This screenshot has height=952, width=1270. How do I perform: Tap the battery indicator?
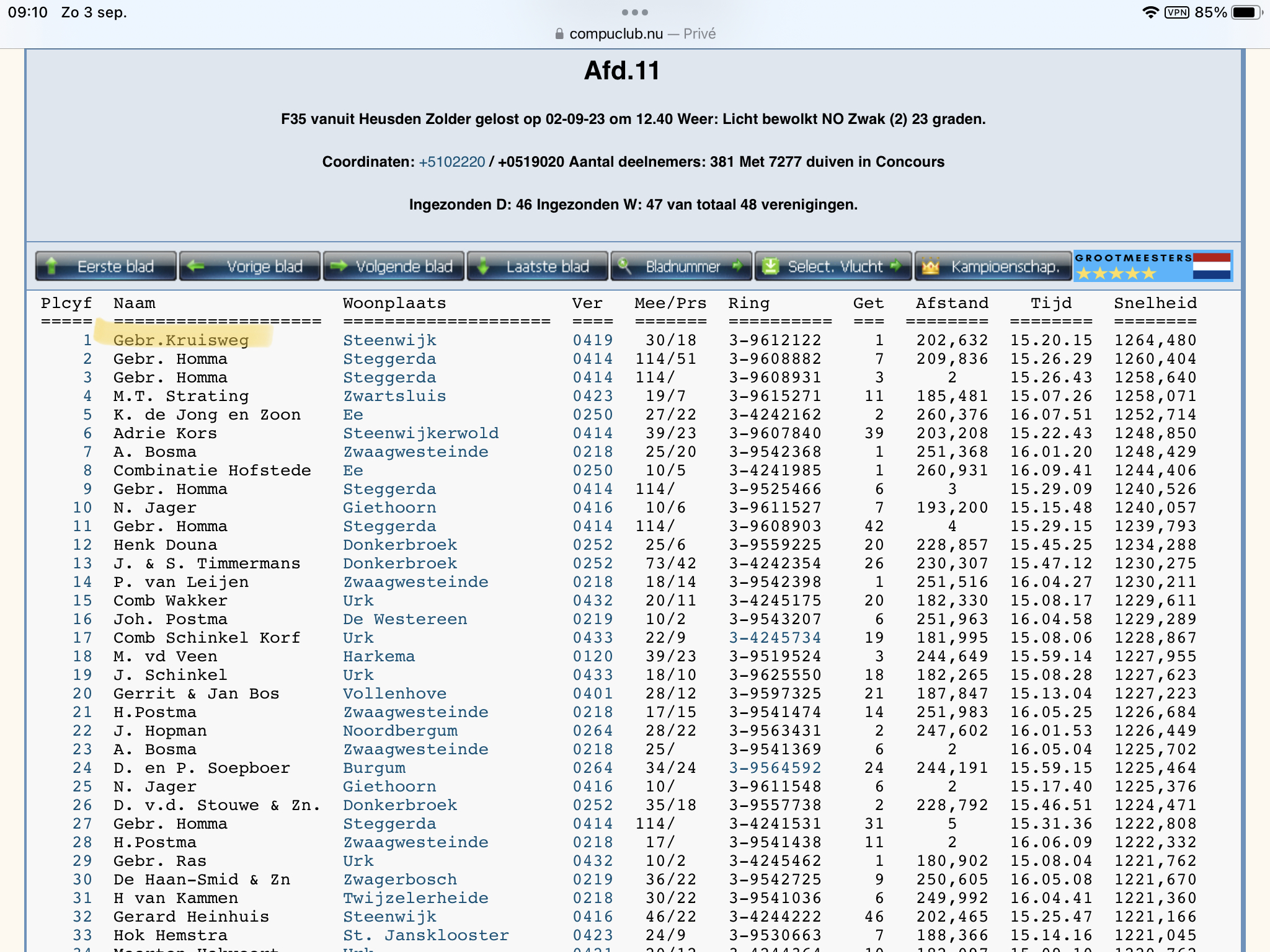[1248, 12]
